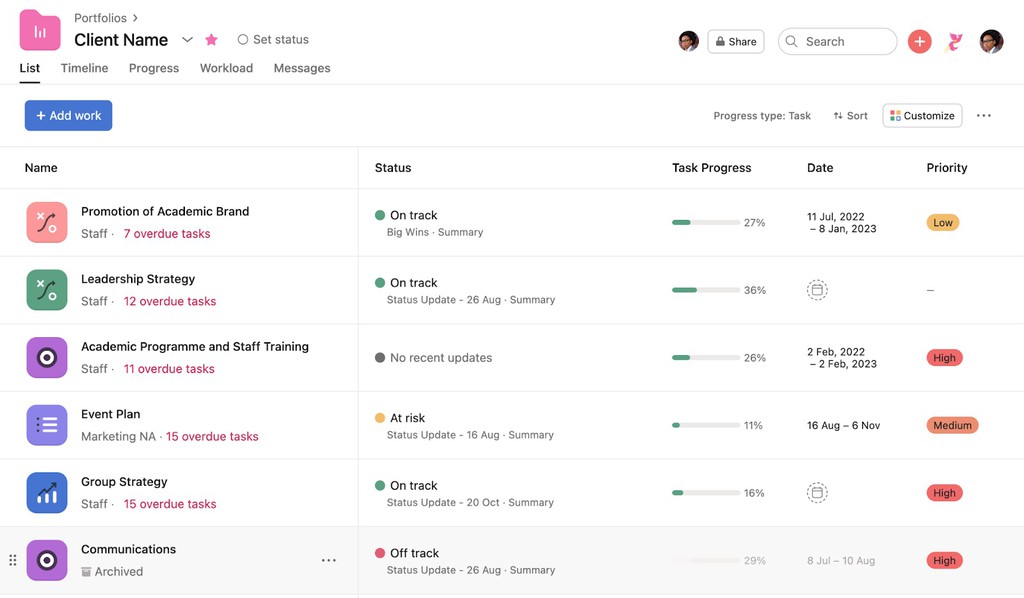
Task: Toggle the Set status indicator
Action: coord(242,39)
